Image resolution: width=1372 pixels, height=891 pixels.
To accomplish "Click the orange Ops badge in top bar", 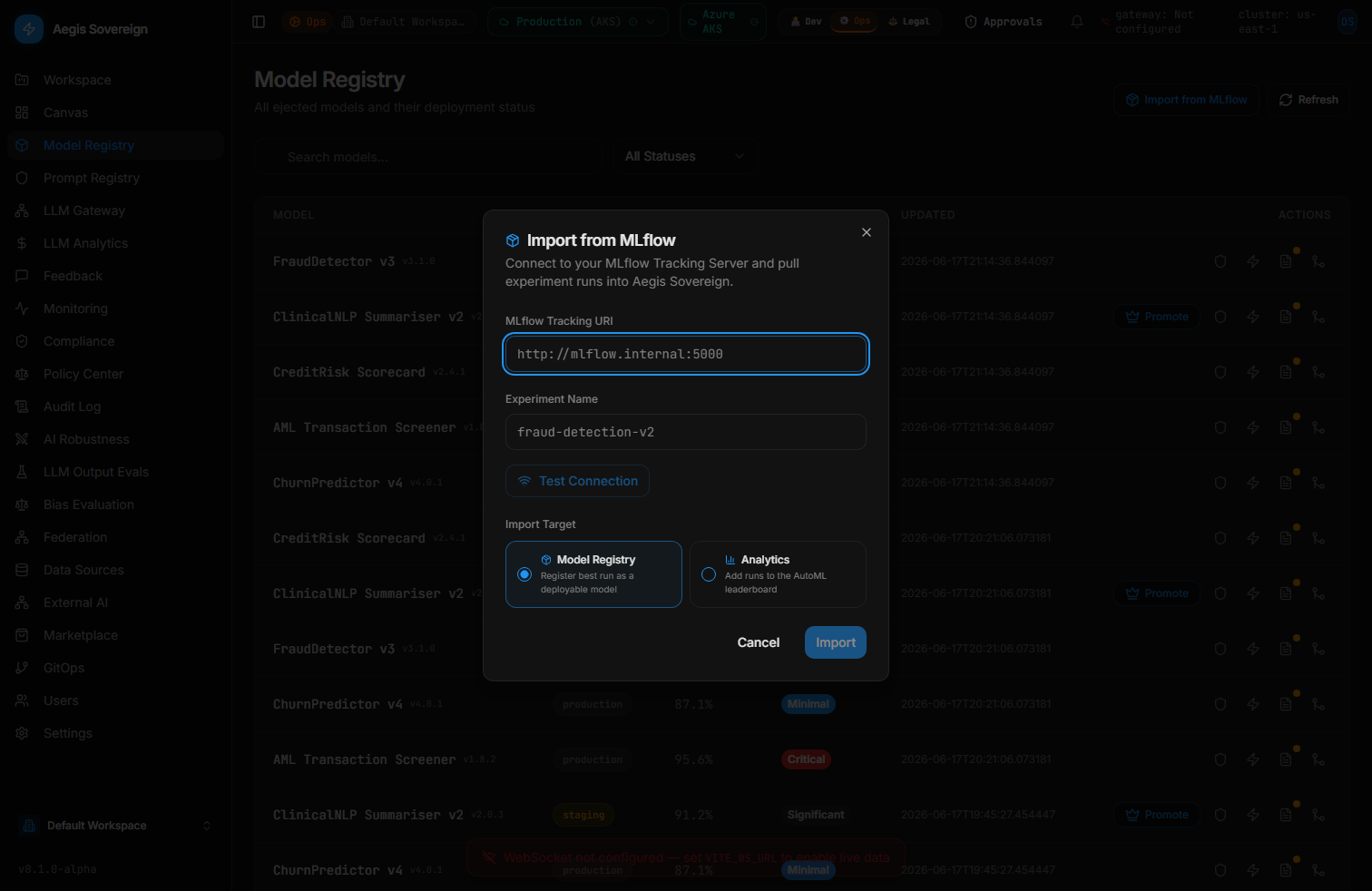I will [x=307, y=22].
